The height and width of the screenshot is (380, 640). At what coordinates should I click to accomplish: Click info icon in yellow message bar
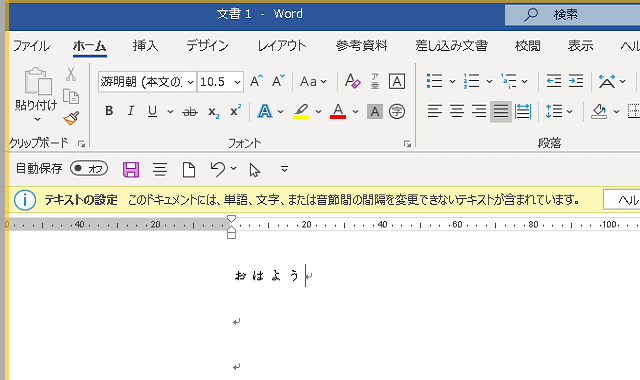(x=25, y=200)
